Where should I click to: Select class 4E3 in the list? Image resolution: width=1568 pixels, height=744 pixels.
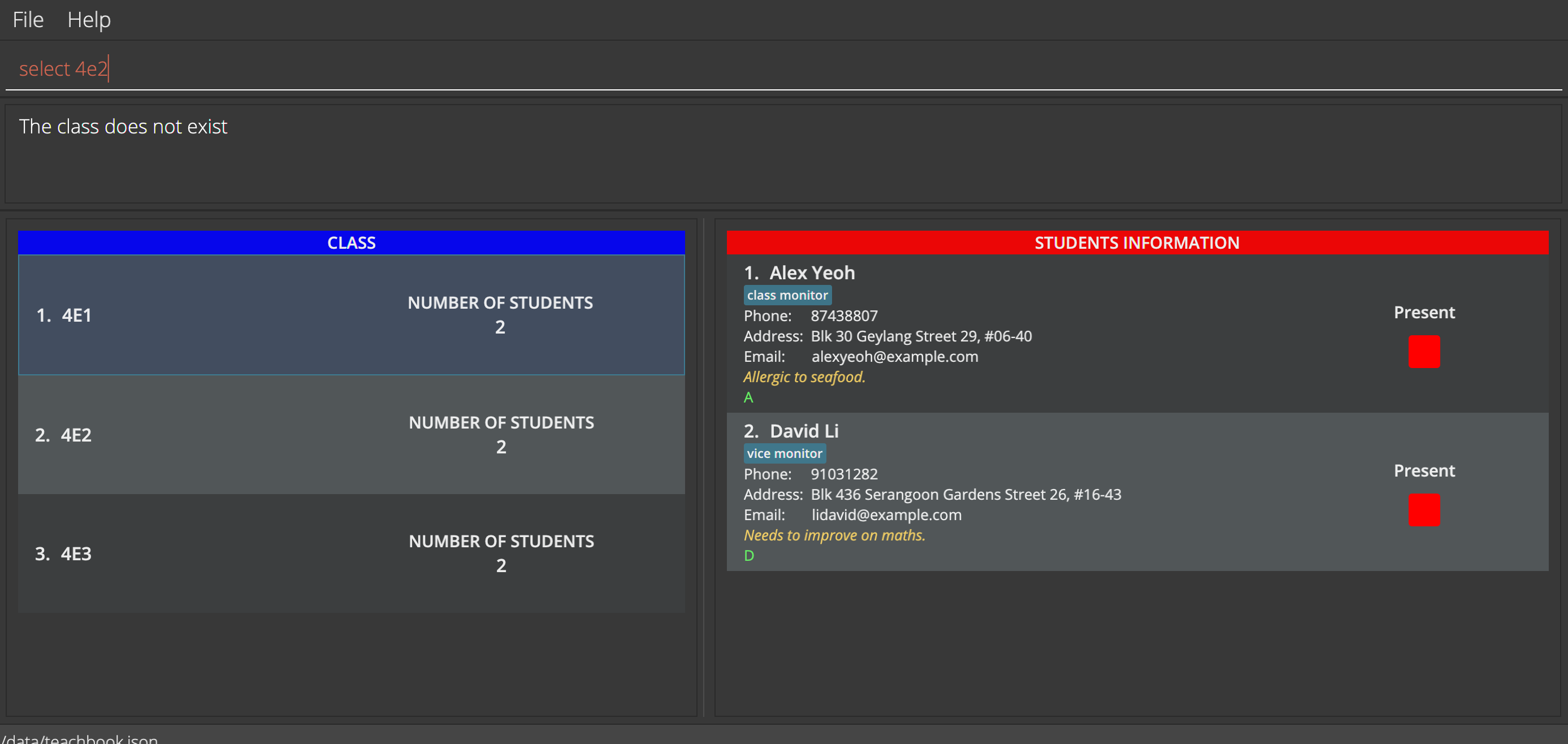pyautogui.click(x=351, y=553)
